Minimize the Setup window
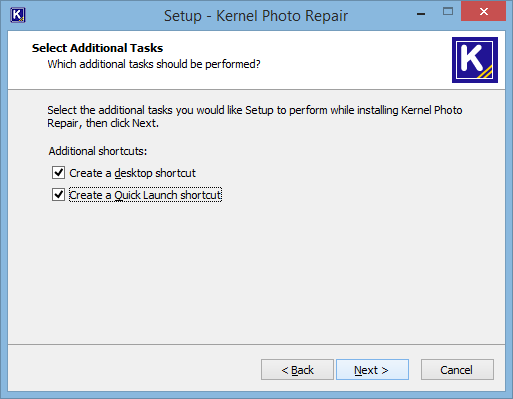 point(421,14)
